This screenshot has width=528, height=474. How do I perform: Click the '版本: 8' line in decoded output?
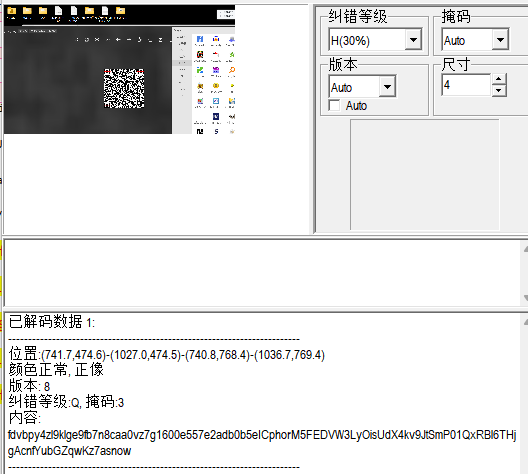click(x=29, y=386)
